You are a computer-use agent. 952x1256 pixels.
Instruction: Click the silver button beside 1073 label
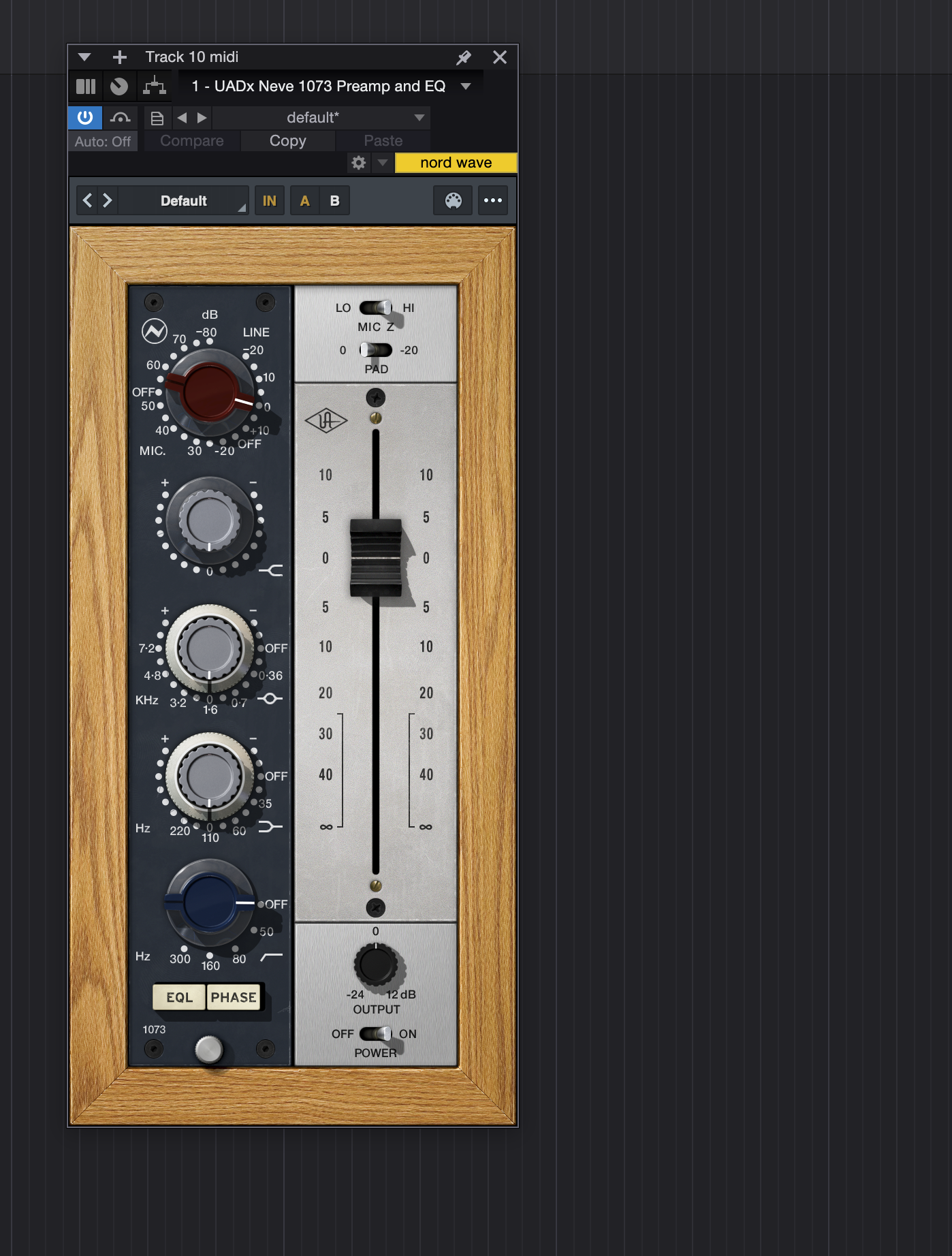pos(209,1050)
